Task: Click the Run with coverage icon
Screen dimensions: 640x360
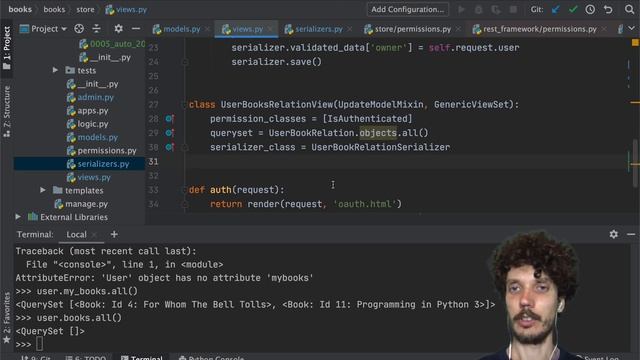Action: click(496, 9)
